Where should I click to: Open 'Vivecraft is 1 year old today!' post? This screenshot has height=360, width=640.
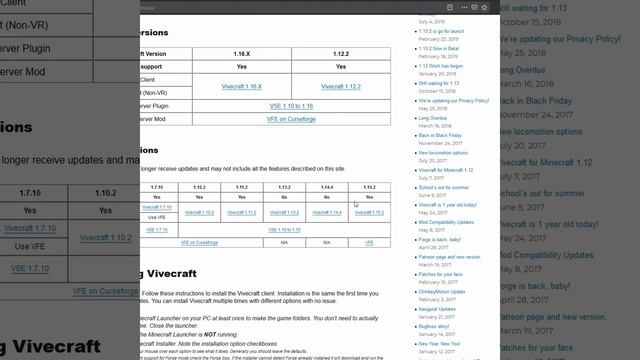448,205
